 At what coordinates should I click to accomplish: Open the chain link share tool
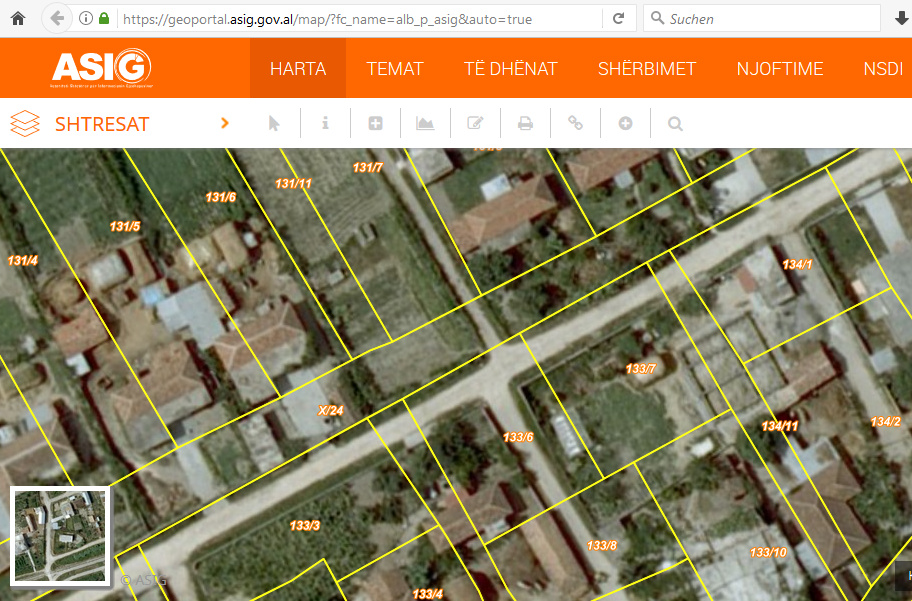pos(575,124)
